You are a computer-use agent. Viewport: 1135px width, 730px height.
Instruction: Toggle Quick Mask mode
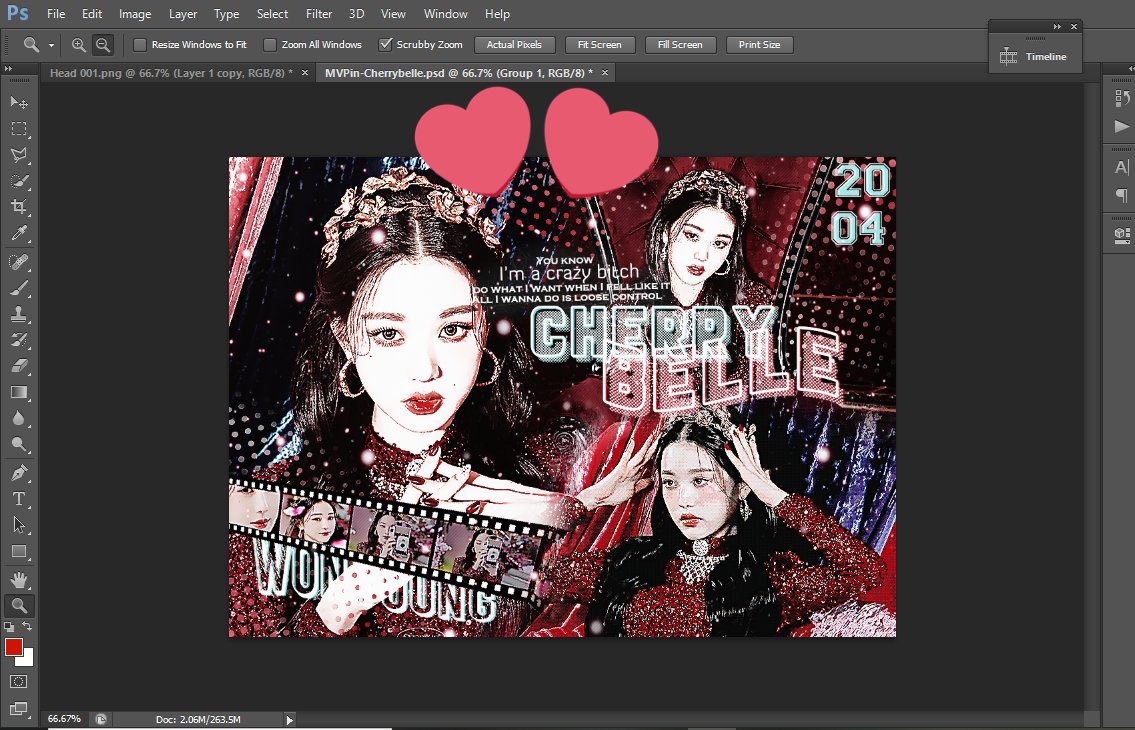[x=19, y=681]
